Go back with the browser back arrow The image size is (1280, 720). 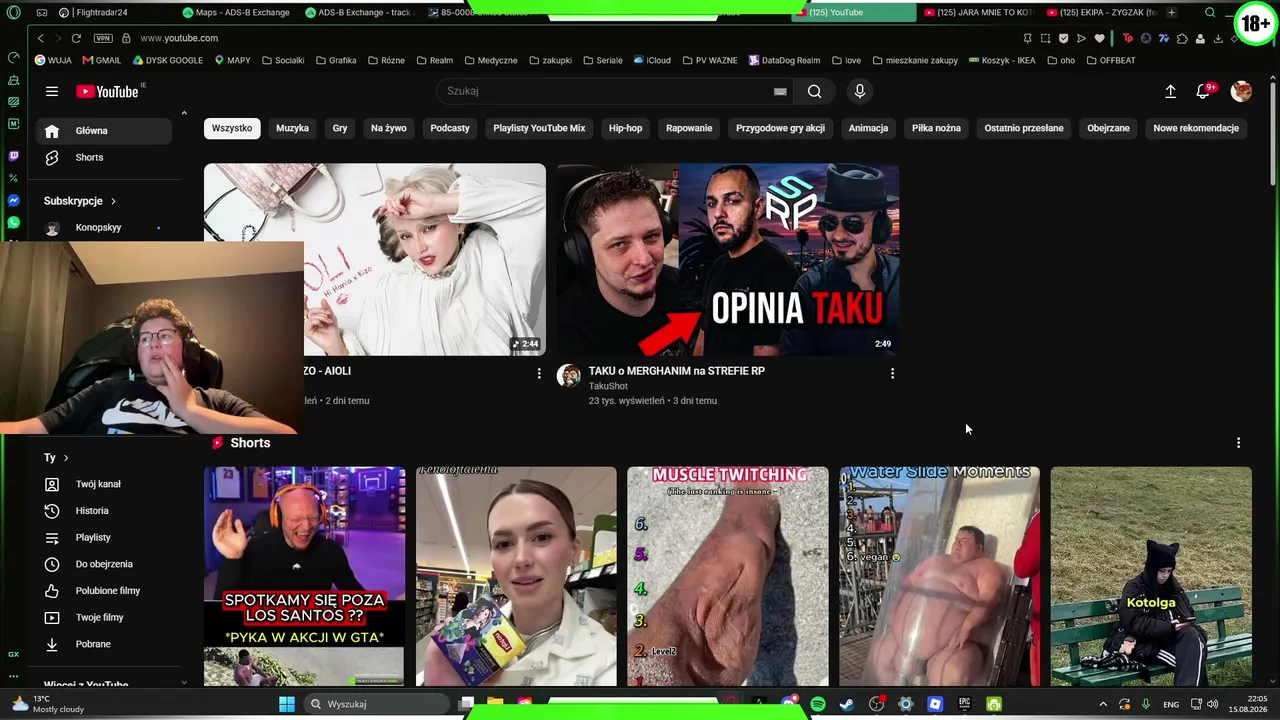pyautogui.click(x=40, y=38)
